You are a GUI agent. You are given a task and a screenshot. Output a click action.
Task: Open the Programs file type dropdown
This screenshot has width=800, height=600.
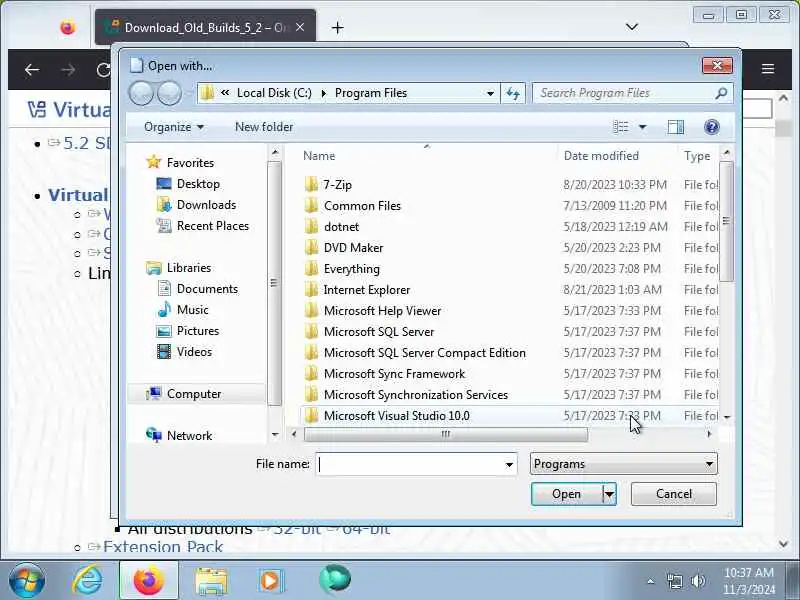(623, 464)
